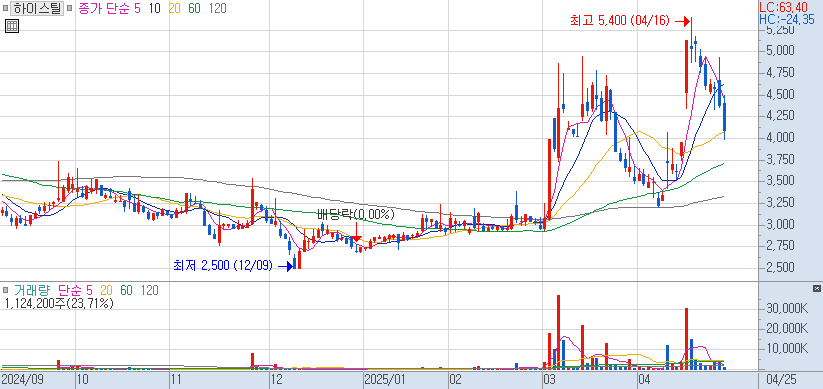The image size is (823, 389).
Task: Click the 최저 2,500 (12/09) low annotation
Action: (223, 266)
